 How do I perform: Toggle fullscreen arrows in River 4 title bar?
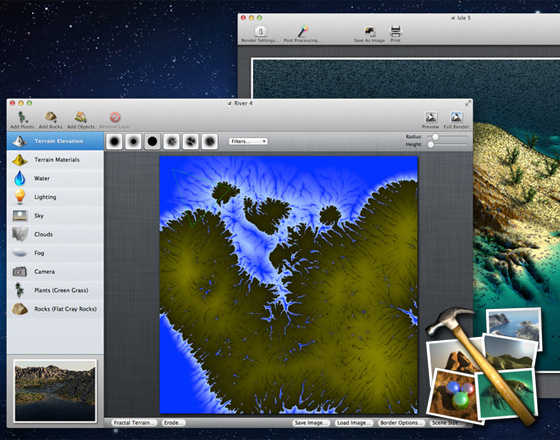tap(468, 103)
